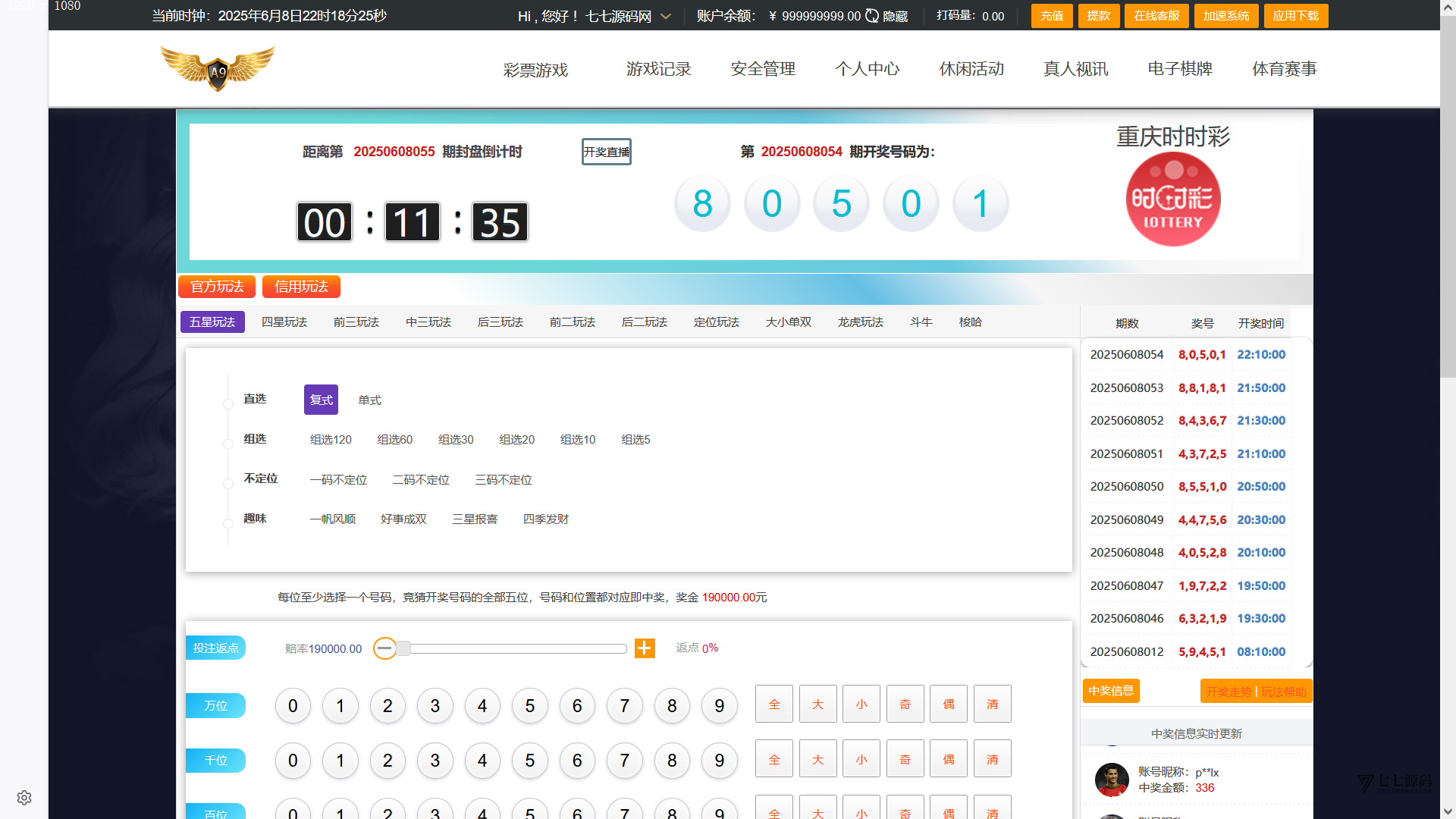Open settings gear icon at bottom left
This screenshot has width=1456, height=819.
[24, 798]
